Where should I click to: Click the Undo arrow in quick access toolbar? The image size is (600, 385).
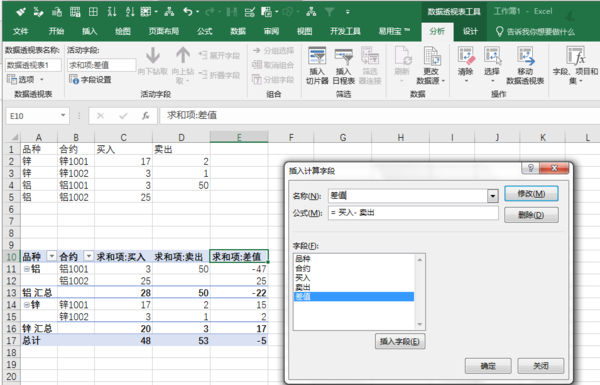(x=188, y=12)
